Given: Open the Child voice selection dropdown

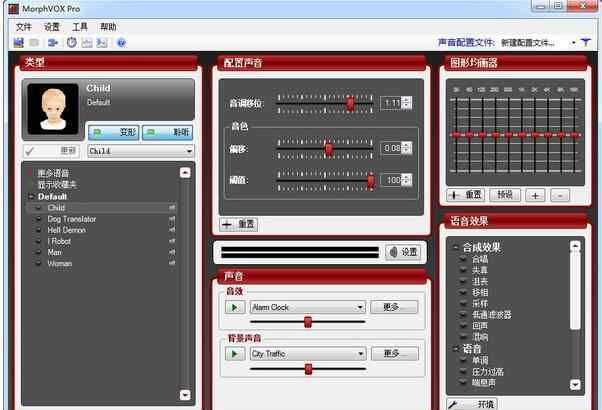Looking at the screenshot, I should point(141,151).
